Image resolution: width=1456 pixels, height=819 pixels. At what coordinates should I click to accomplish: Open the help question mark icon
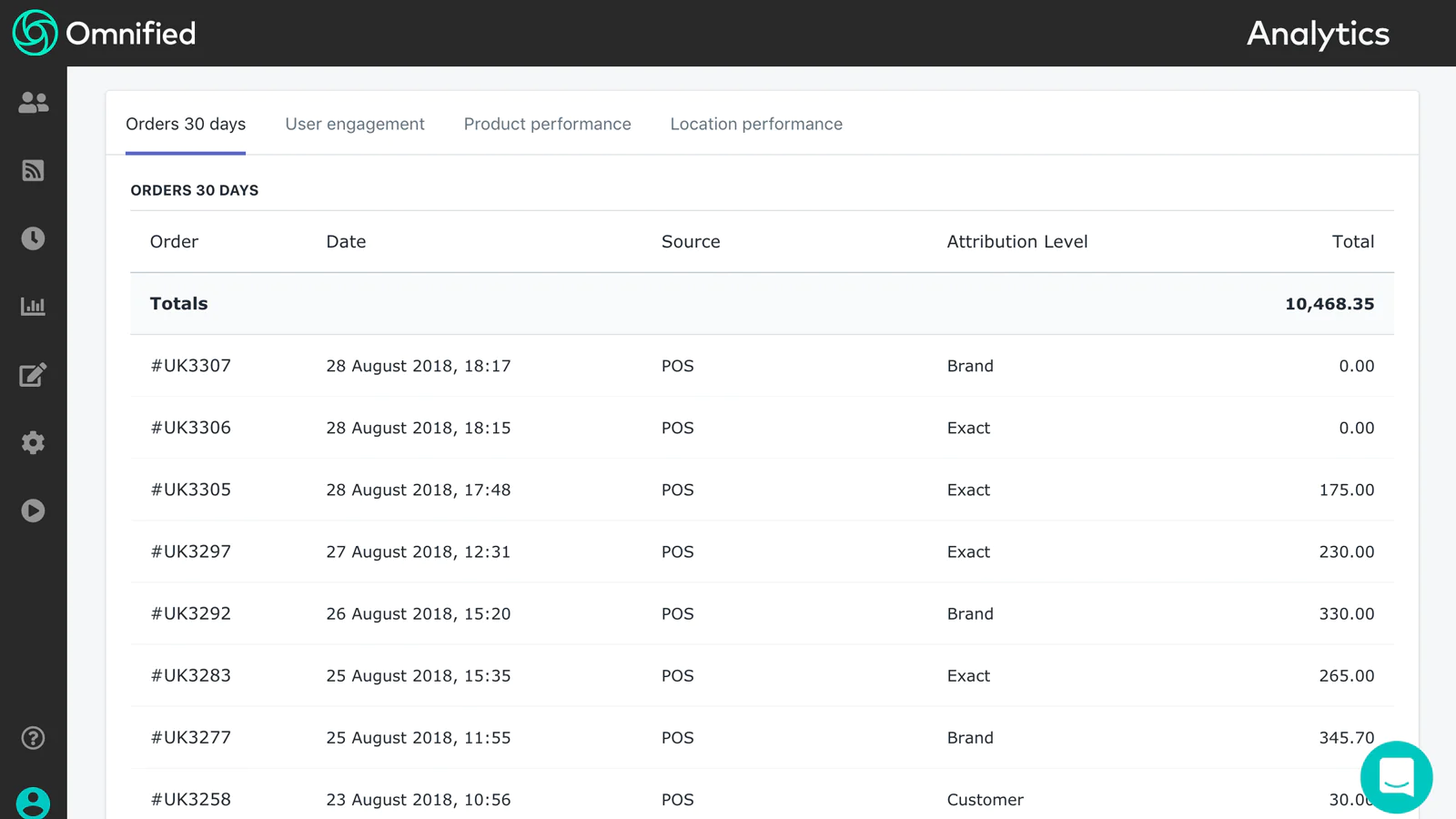(x=33, y=738)
